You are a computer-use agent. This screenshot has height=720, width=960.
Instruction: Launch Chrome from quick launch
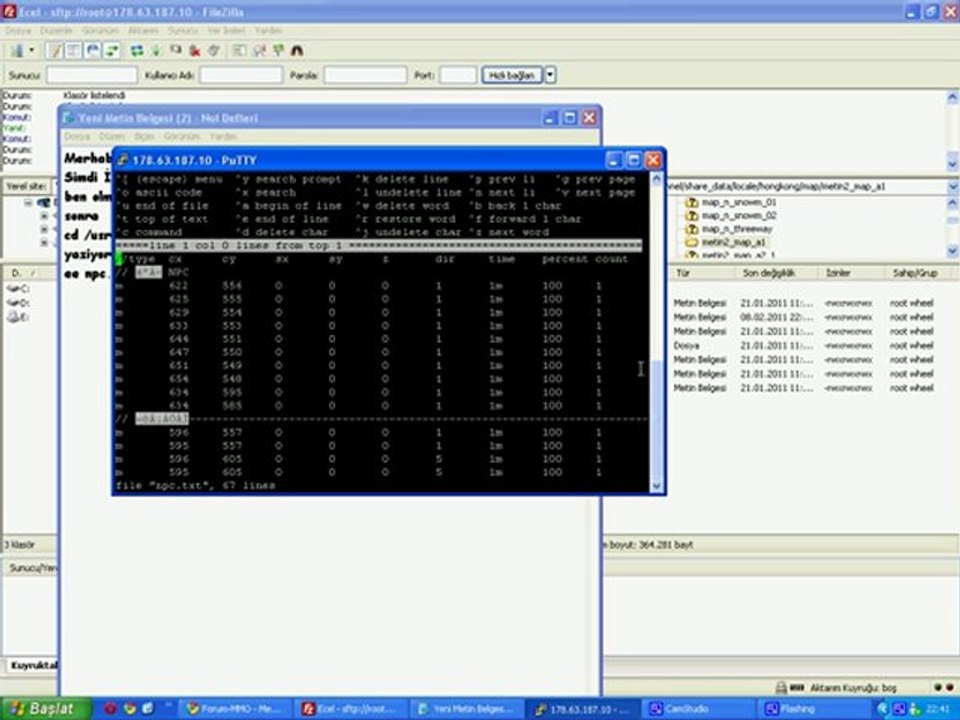(130, 709)
